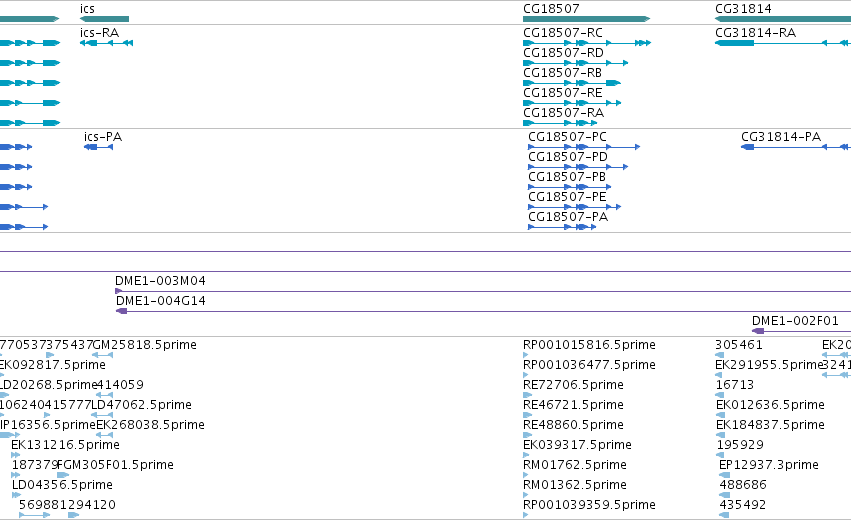Select EST LD04356.5prime

tap(62, 485)
